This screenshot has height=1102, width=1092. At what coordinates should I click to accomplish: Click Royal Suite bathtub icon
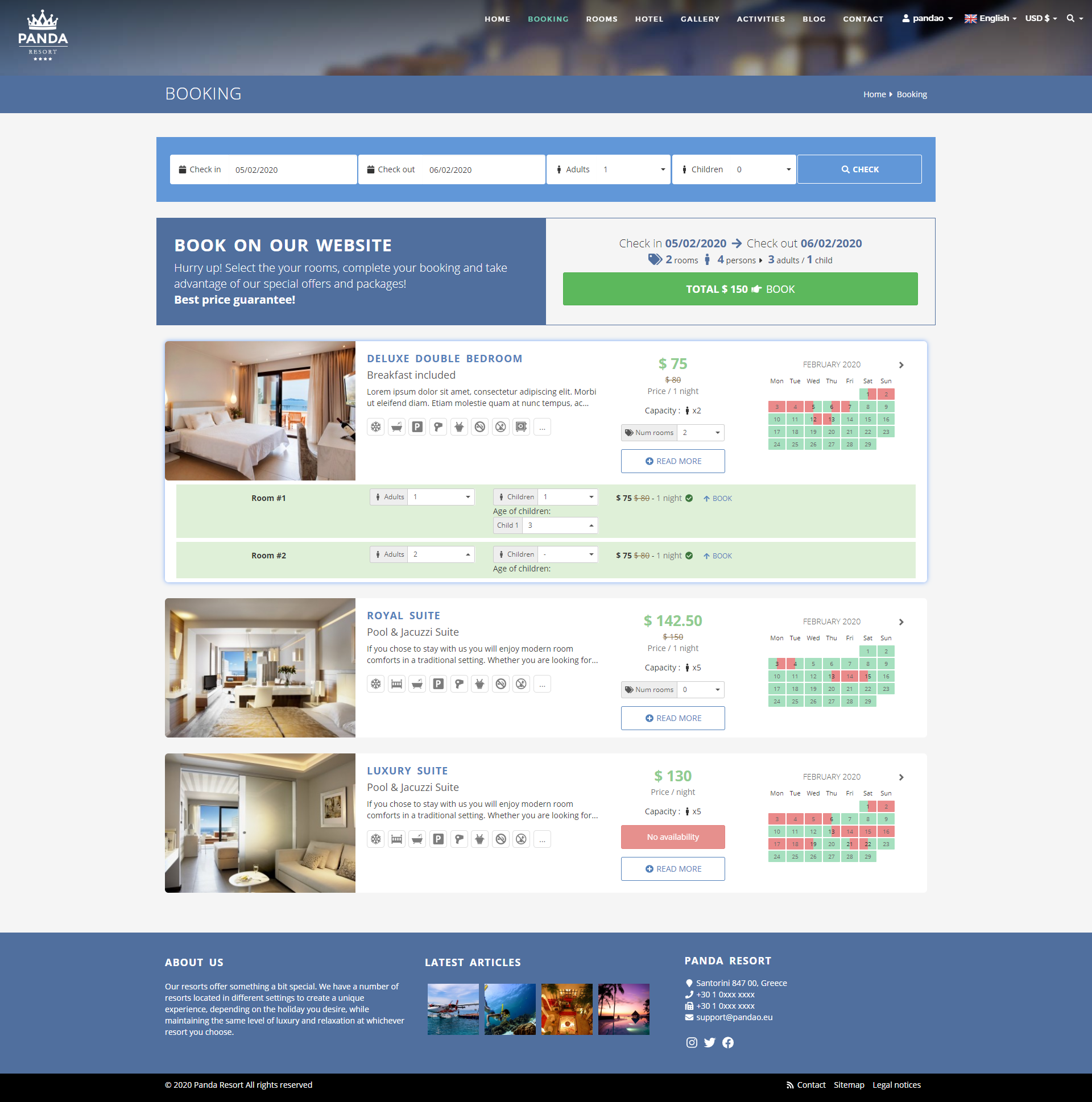coord(417,683)
